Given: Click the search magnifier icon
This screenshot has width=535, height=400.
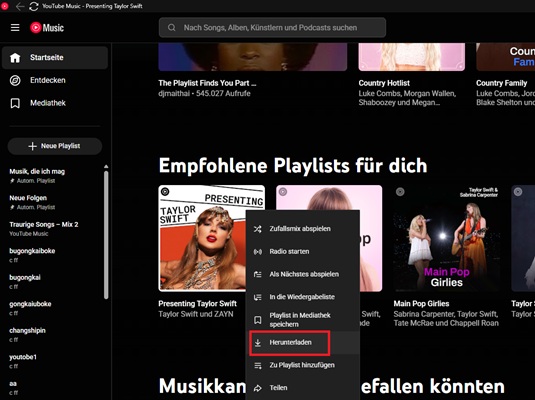Looking at the screenshot, I should coord(172,28).
